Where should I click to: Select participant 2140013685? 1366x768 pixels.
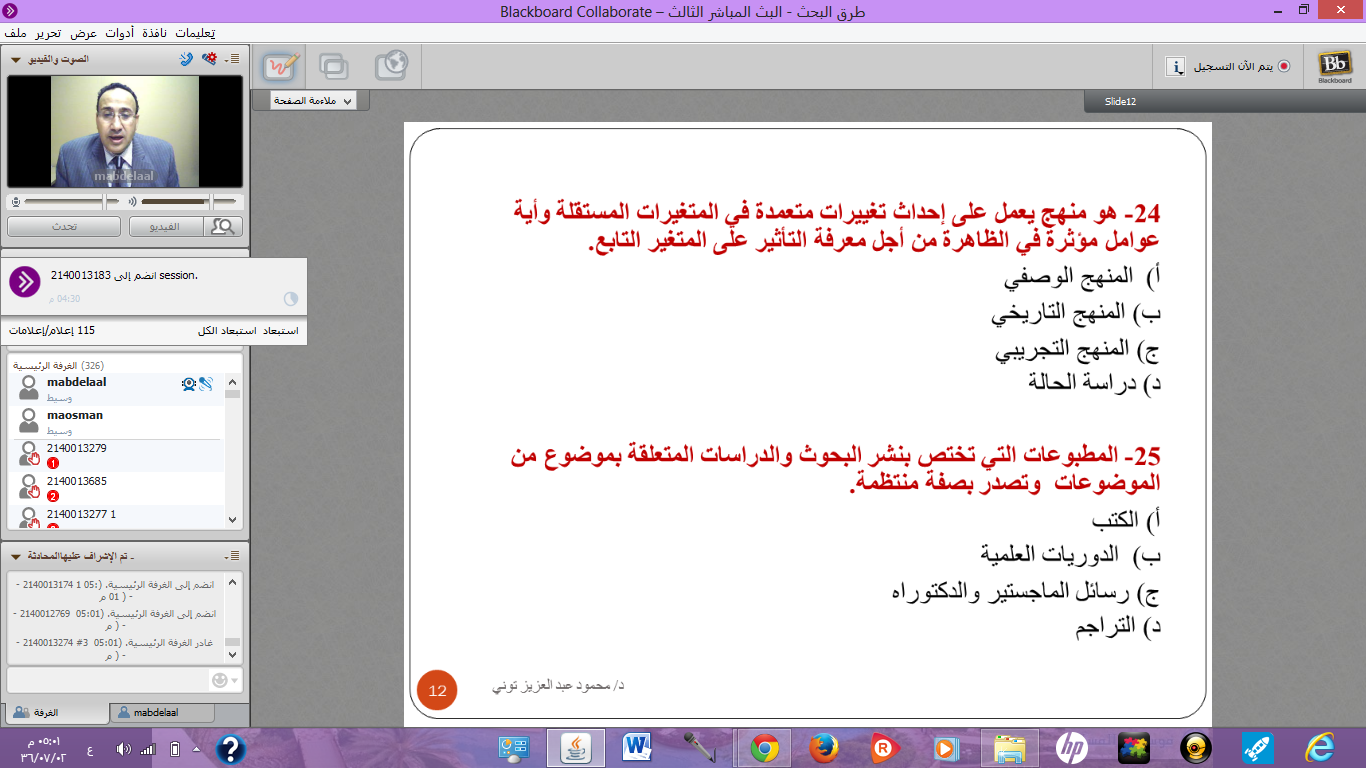pos(116,488)
